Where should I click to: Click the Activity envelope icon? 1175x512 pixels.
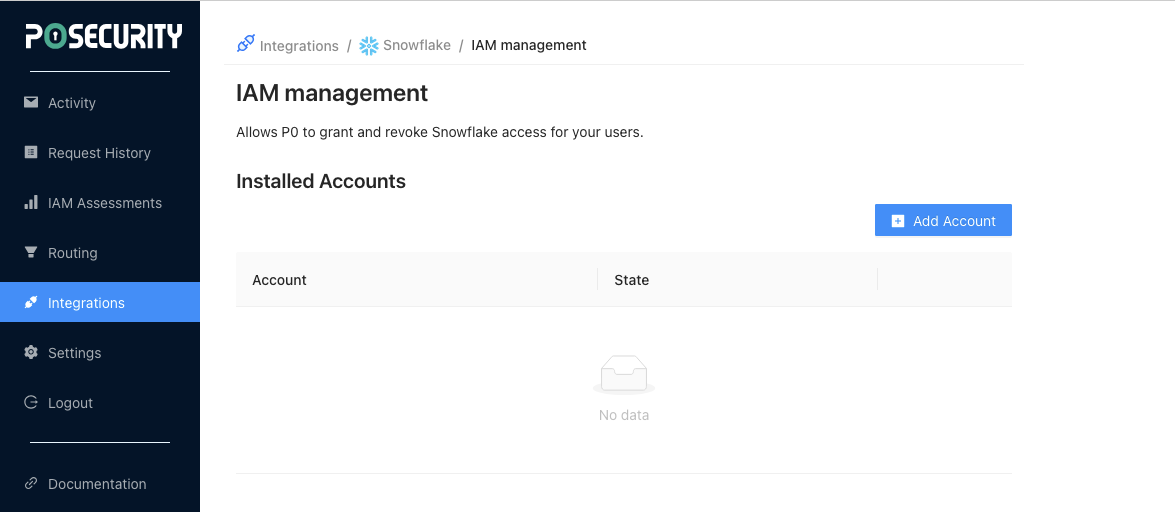[31, 103]
